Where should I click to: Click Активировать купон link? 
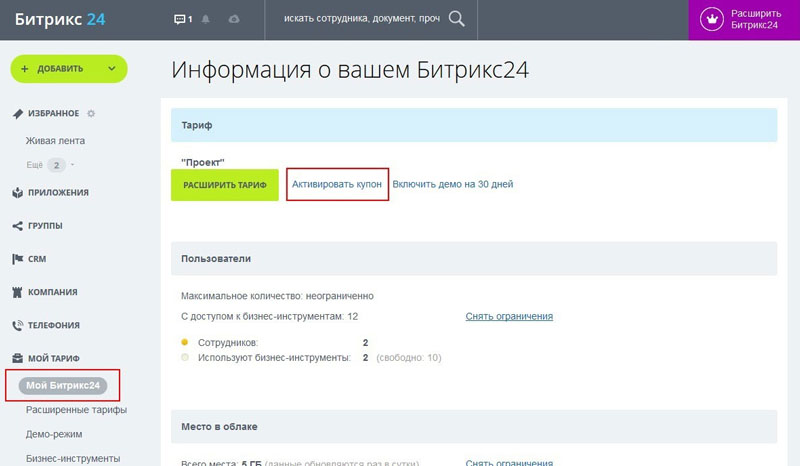[337, 184]
